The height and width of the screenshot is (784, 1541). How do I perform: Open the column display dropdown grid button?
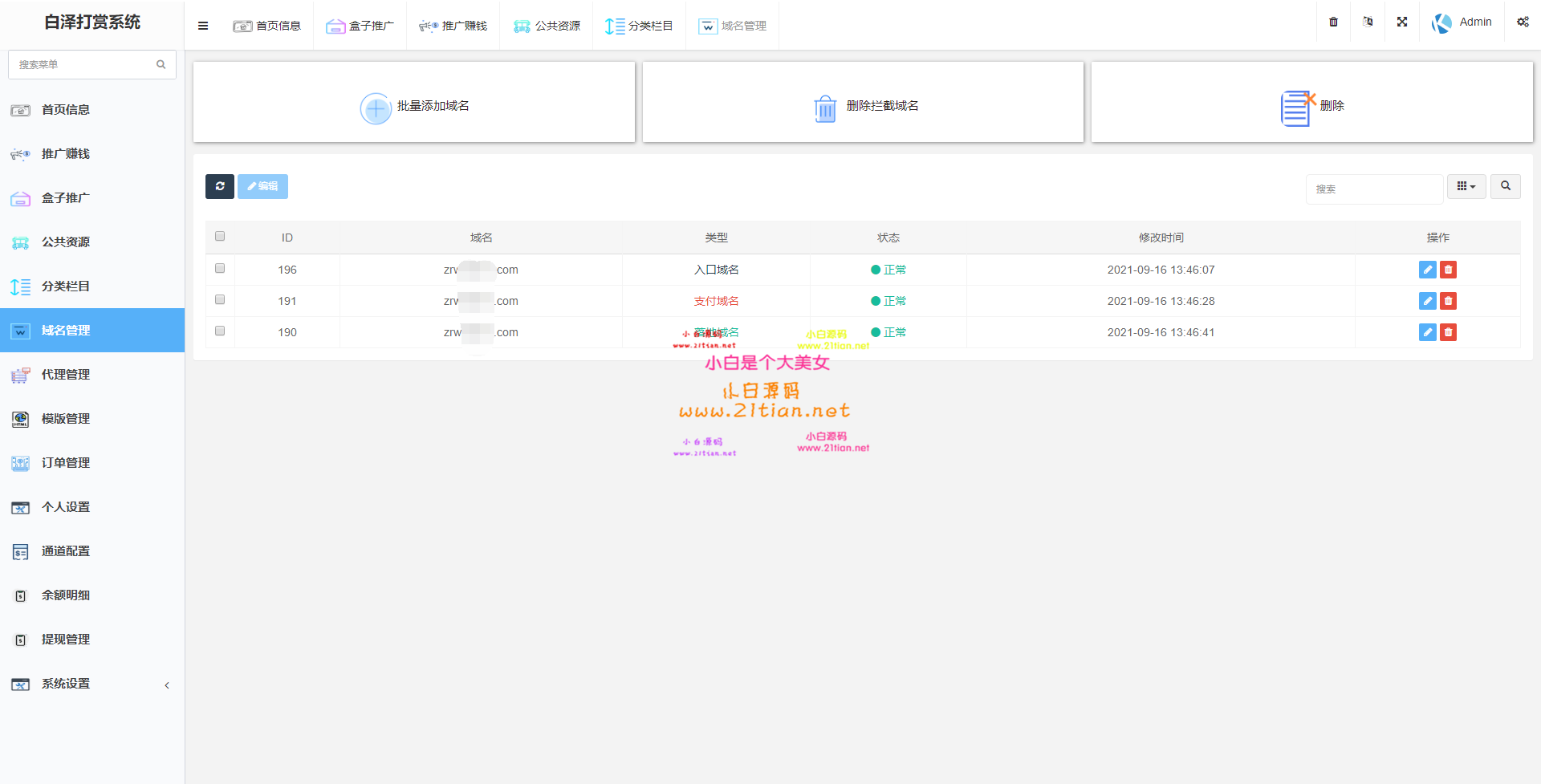click(x=1466, y=186)
